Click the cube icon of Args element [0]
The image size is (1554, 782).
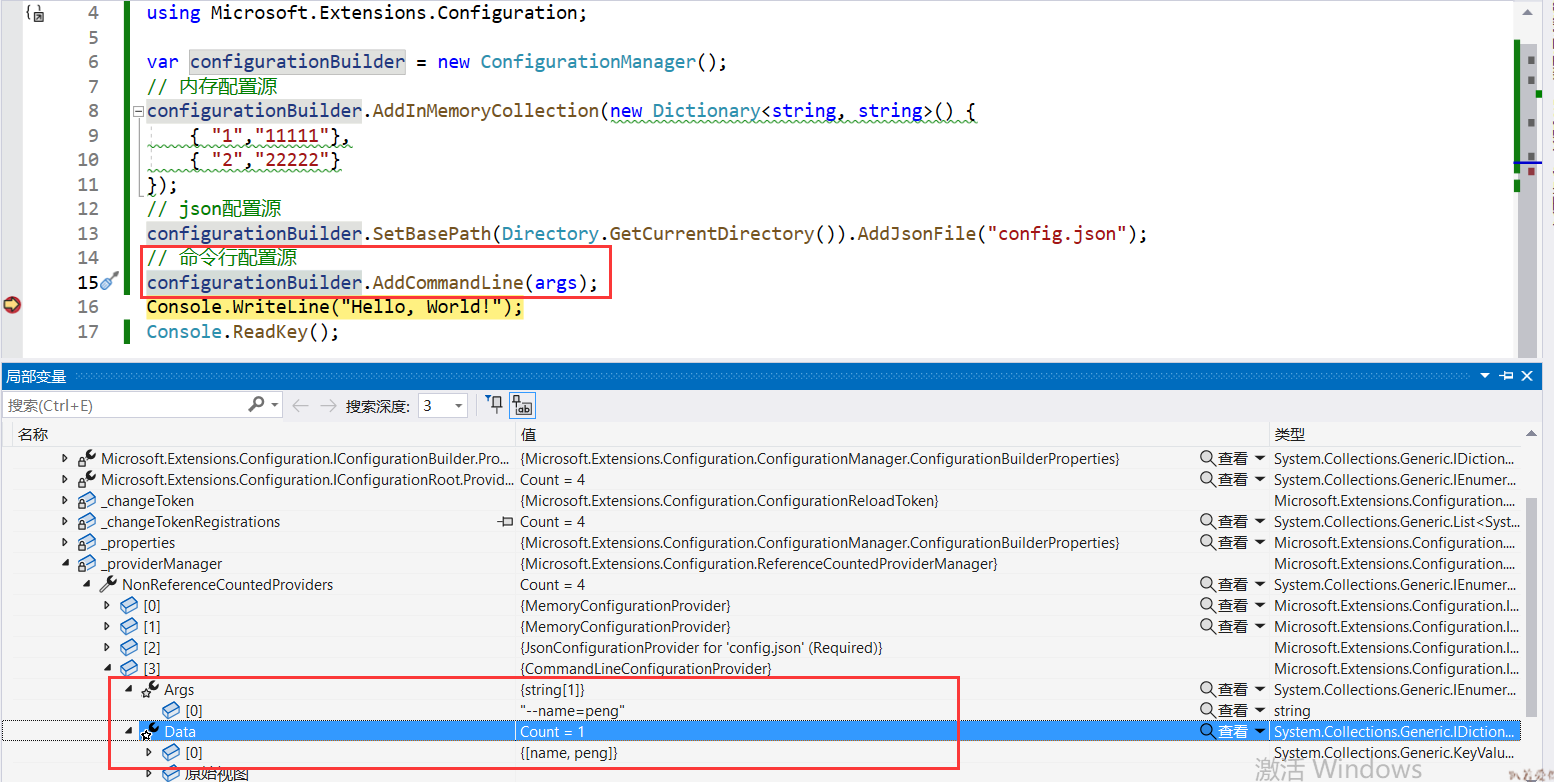tap(171, 710)
